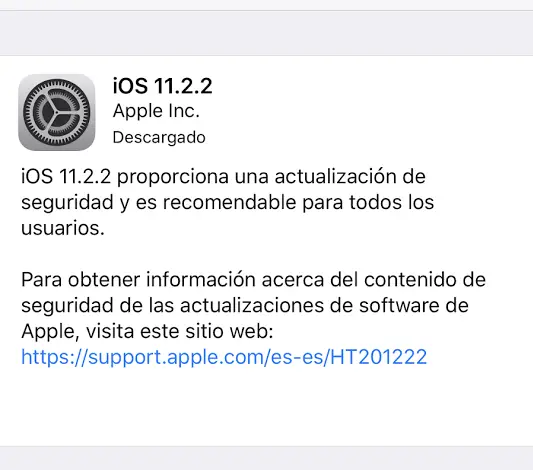
Task: Click the gray section below the update details
Action: click(266, 458)
